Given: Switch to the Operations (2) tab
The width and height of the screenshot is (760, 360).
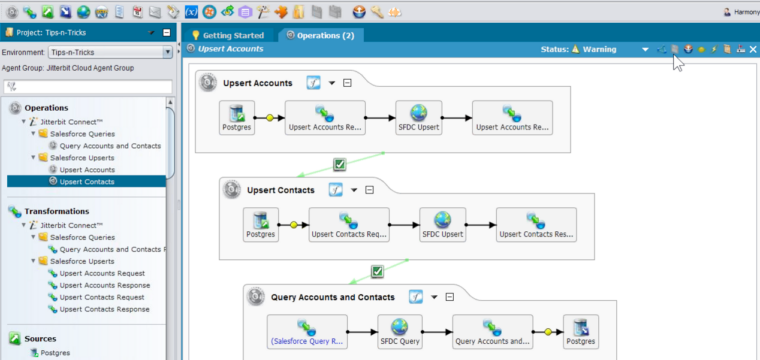Looking at the screenshot, I should click(320, 35).
